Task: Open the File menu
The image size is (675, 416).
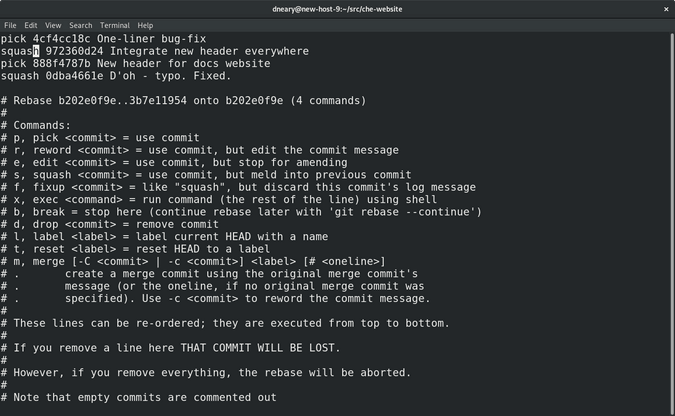Action: [10, 25]
